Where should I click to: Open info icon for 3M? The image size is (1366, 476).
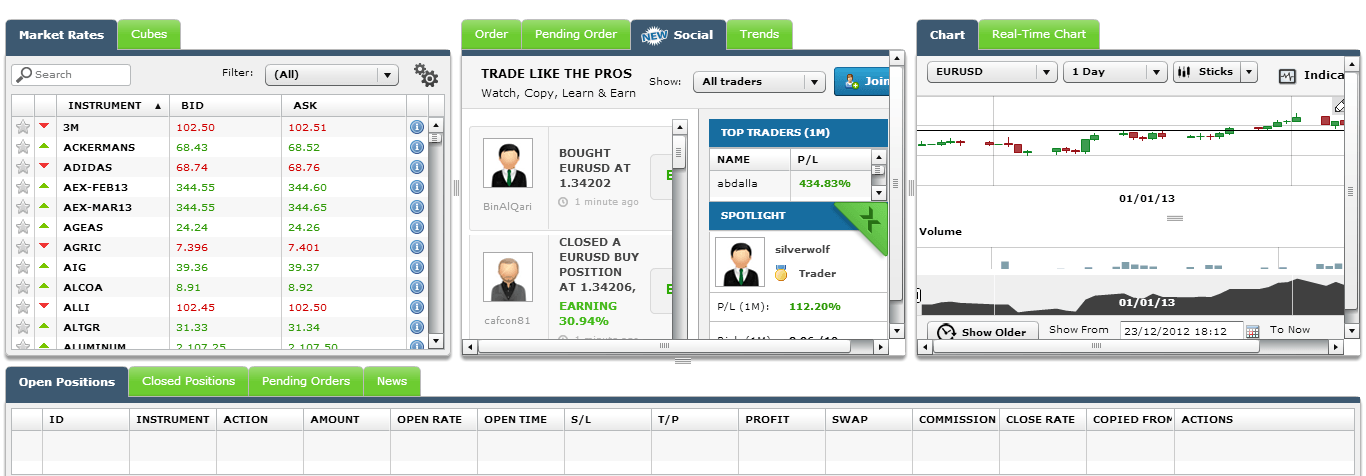pos(417,127)
